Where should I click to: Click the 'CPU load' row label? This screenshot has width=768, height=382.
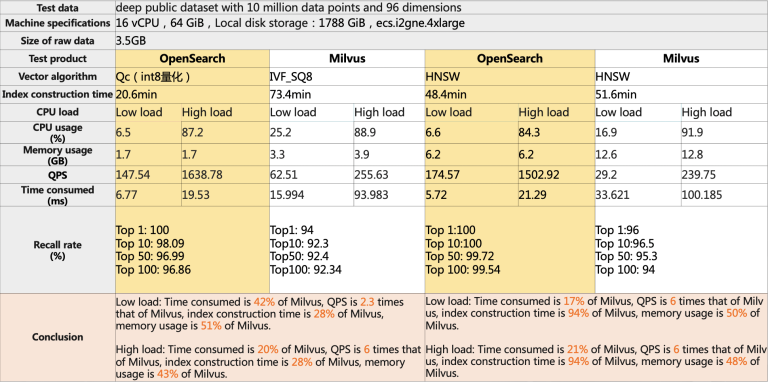tap(58, 112)
